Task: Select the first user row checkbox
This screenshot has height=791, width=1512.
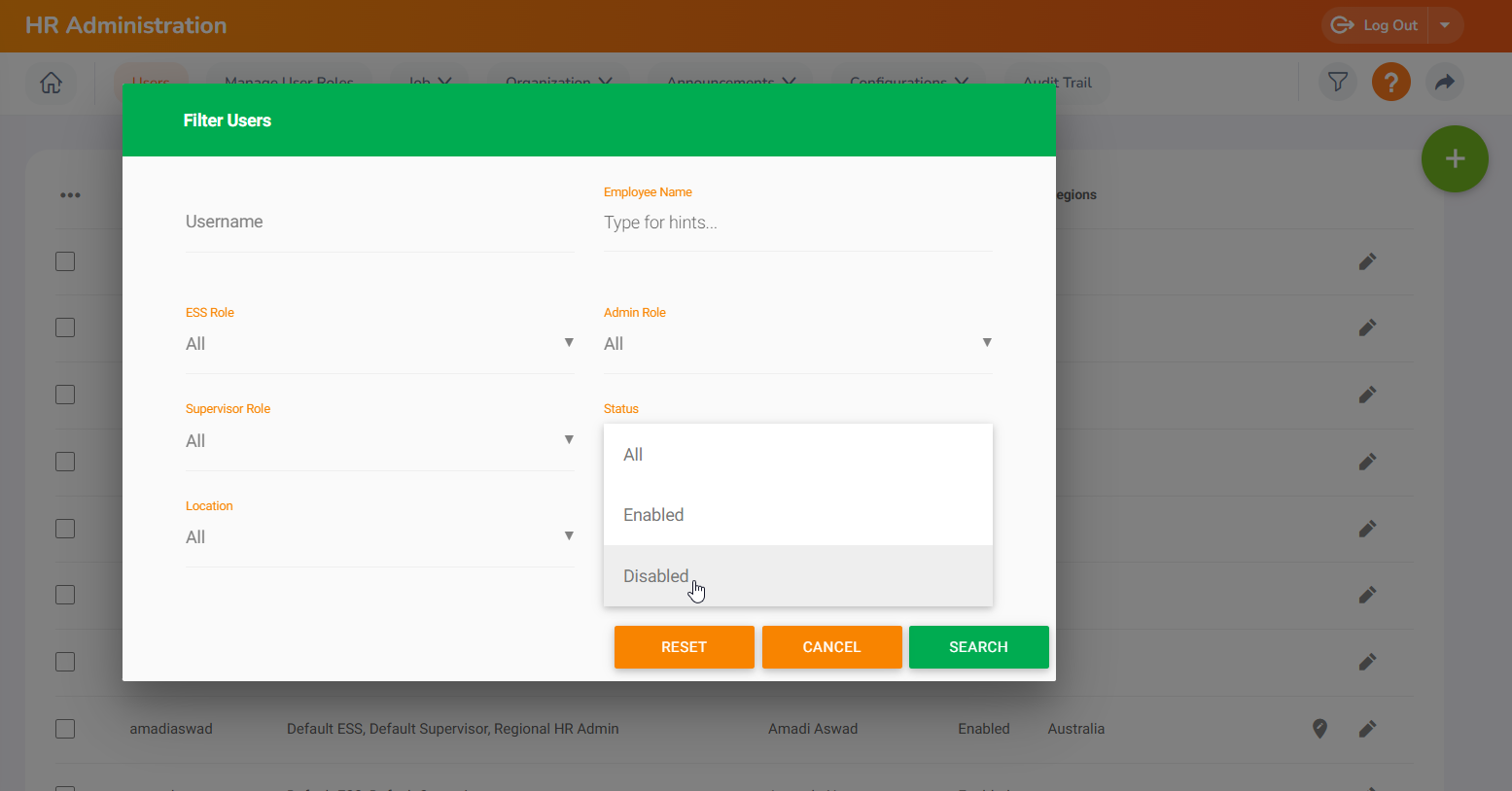Action: (x=65, y=261)
